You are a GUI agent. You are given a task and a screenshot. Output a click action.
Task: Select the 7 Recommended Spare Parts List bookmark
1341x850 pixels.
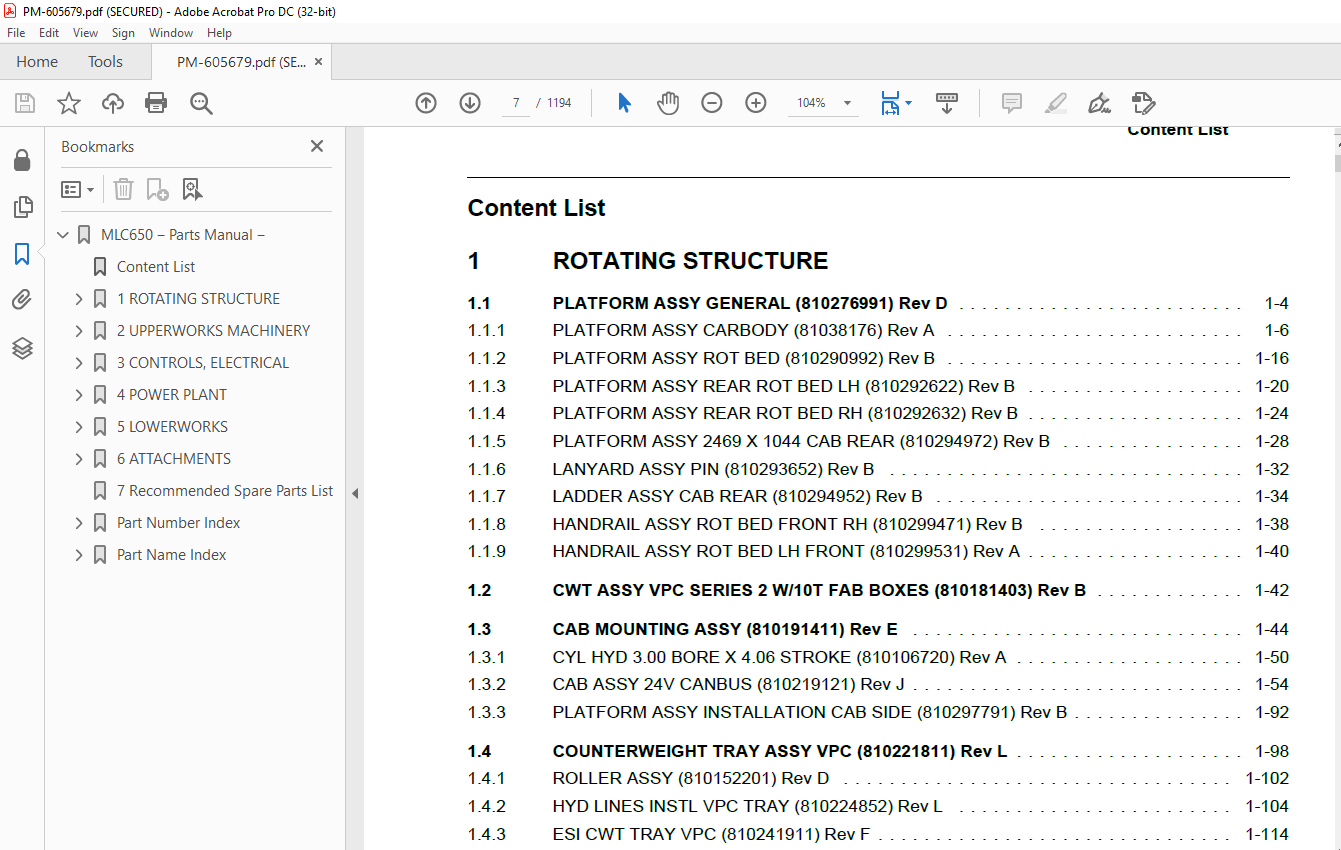click(225, 491)
